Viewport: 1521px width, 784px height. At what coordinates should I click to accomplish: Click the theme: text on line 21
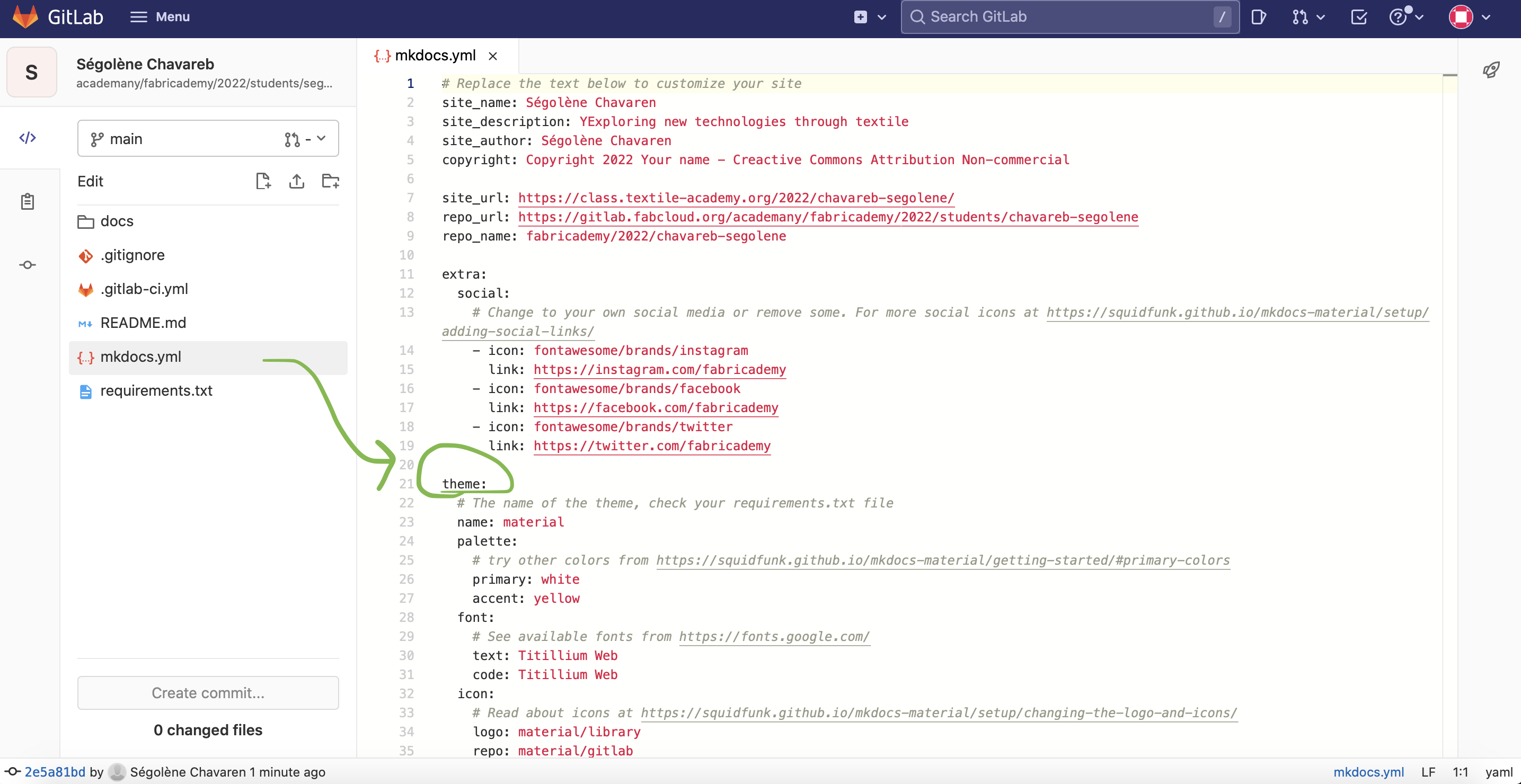[x=464, y=484]
